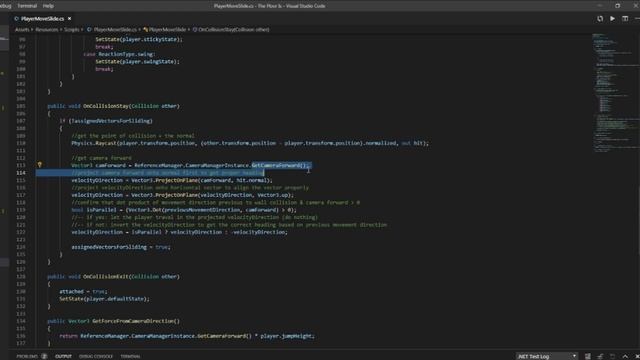Switch to the DEBUG CONSOLE panel tab
Viewport: 640px width, 360px height.
(96, 356)
